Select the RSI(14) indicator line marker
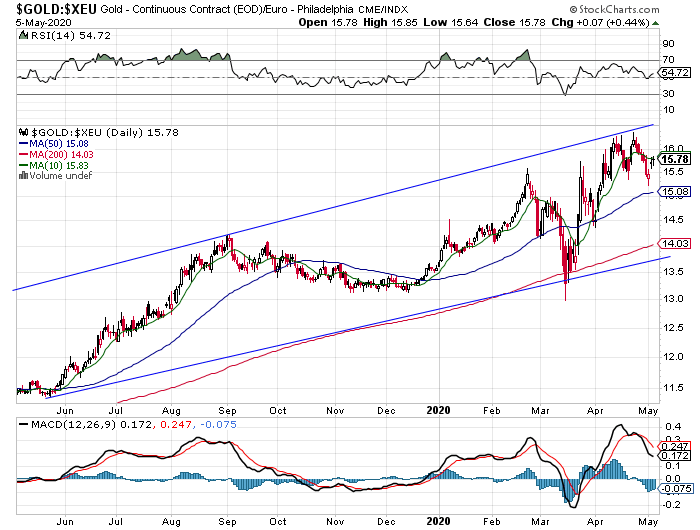700x530 pixels. pyautogui.click(x=22, y=35)
